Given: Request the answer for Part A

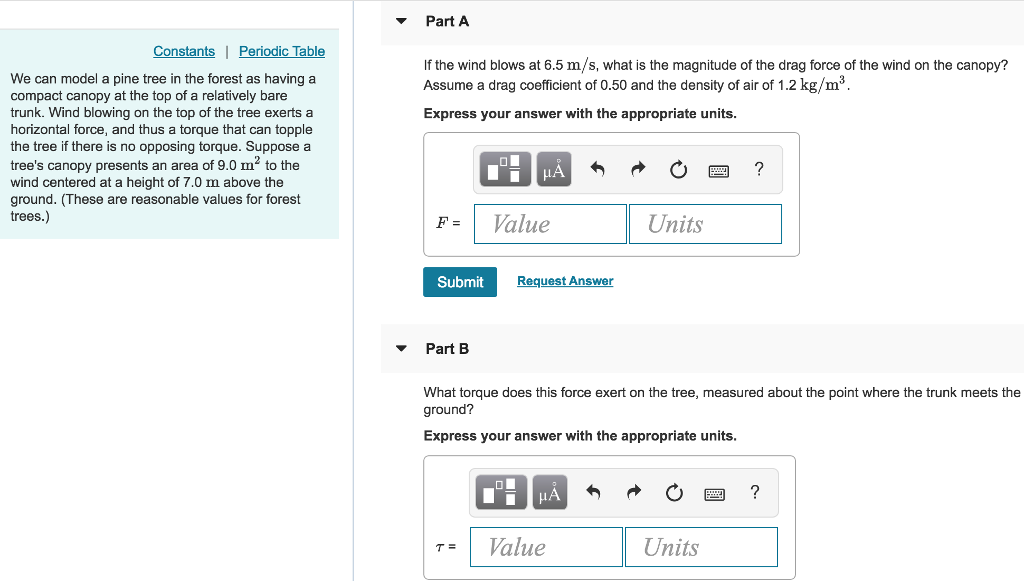Looking at the screenshot, I should click(564, 281).
